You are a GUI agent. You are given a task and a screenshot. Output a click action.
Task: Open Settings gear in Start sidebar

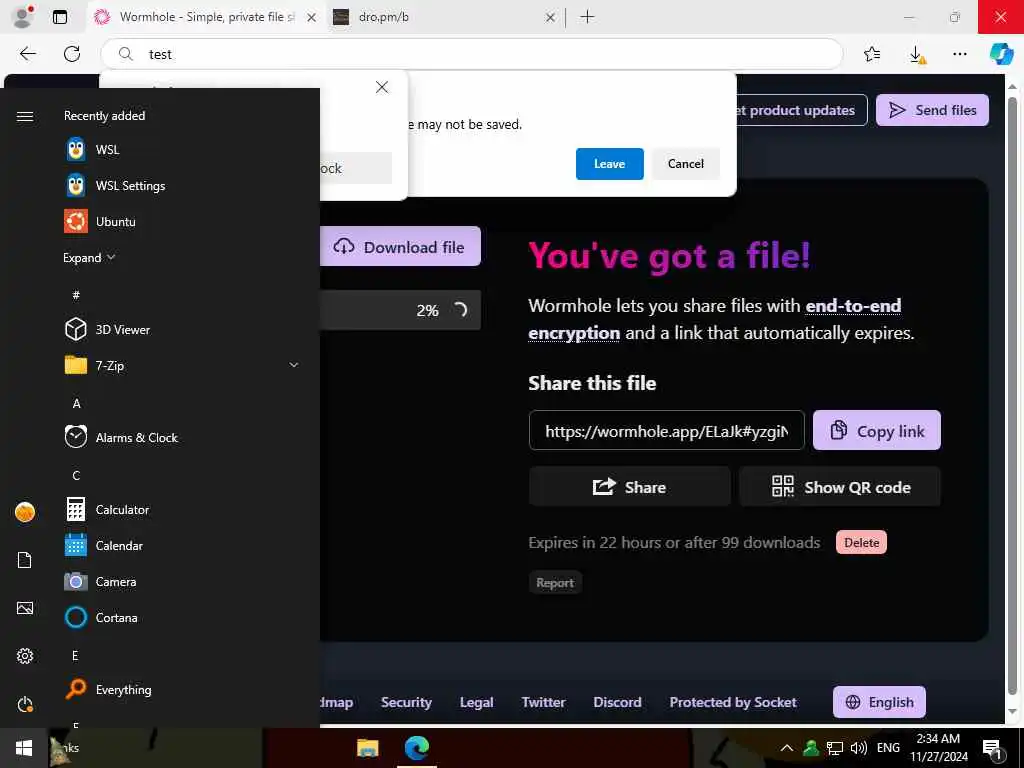click(25, 656)
